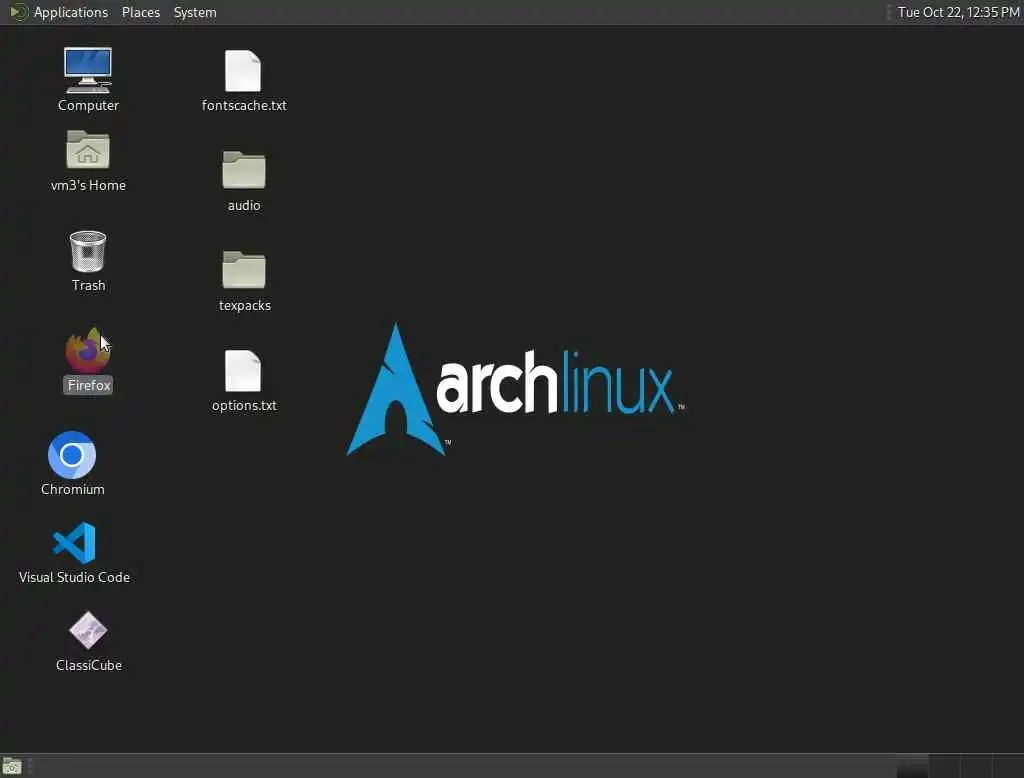Click the clock showing Tue Oct 22, 12:35 PM
Image resolution: width=1024 pixels, height=778 pixels.
[x=958, y=12]
